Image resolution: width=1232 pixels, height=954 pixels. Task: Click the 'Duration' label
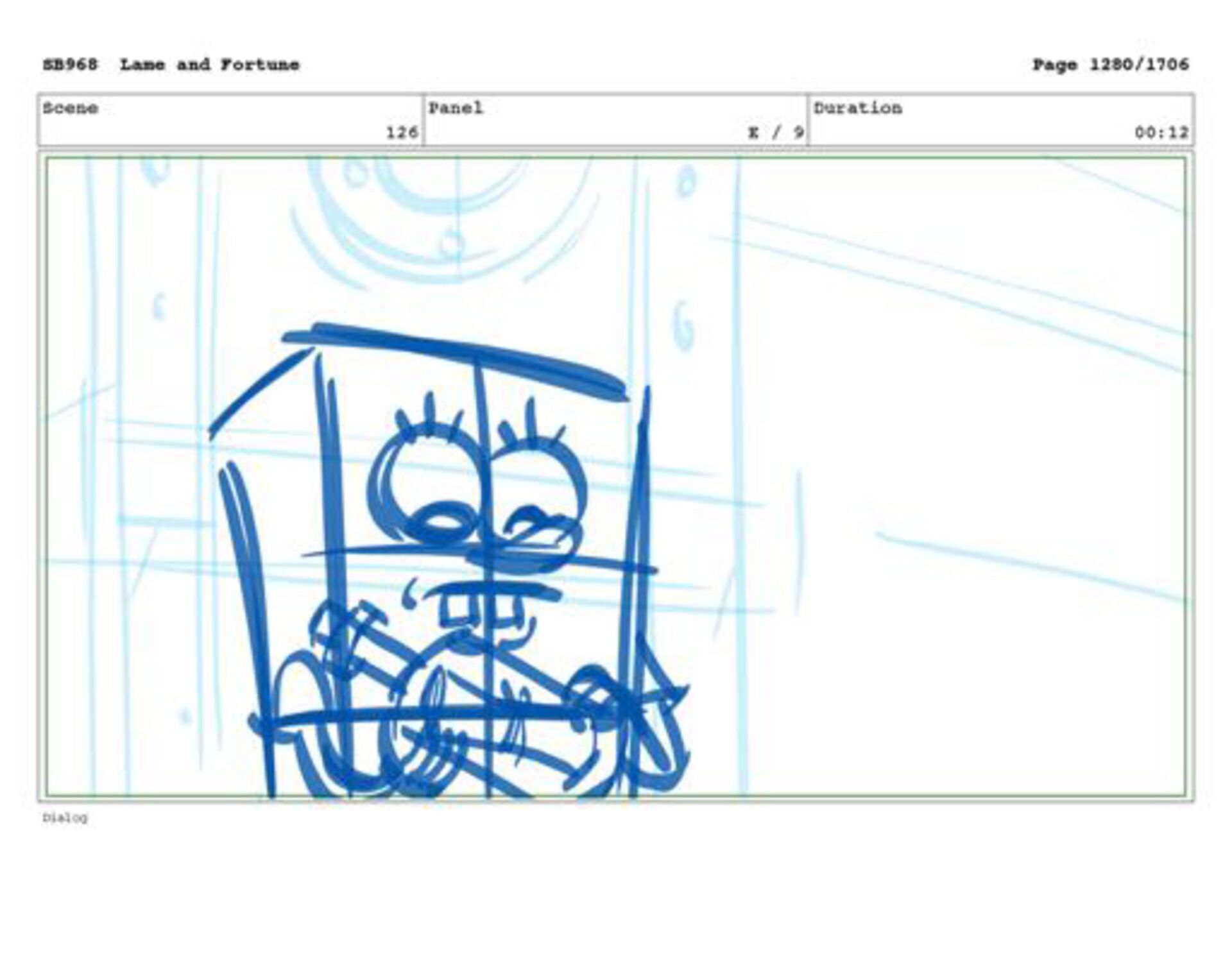click(x=858, y=108)
